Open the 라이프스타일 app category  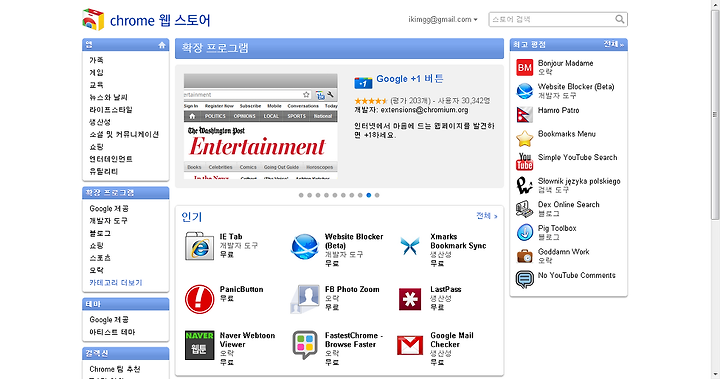111,110
